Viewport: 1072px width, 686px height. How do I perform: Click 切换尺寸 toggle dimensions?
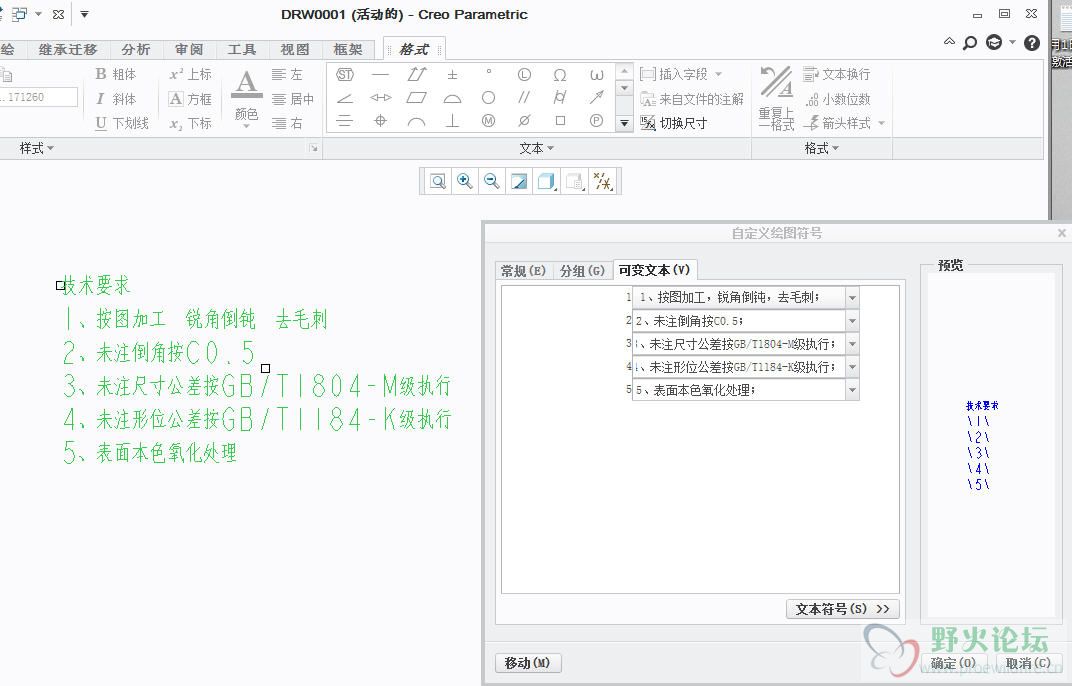coord(673,123)
